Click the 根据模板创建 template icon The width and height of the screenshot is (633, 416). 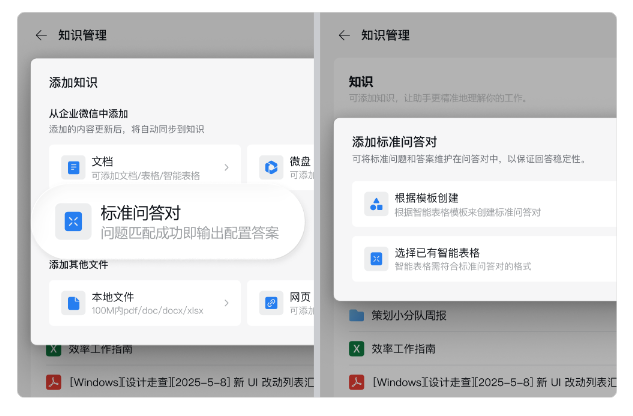tap(376, 204)
